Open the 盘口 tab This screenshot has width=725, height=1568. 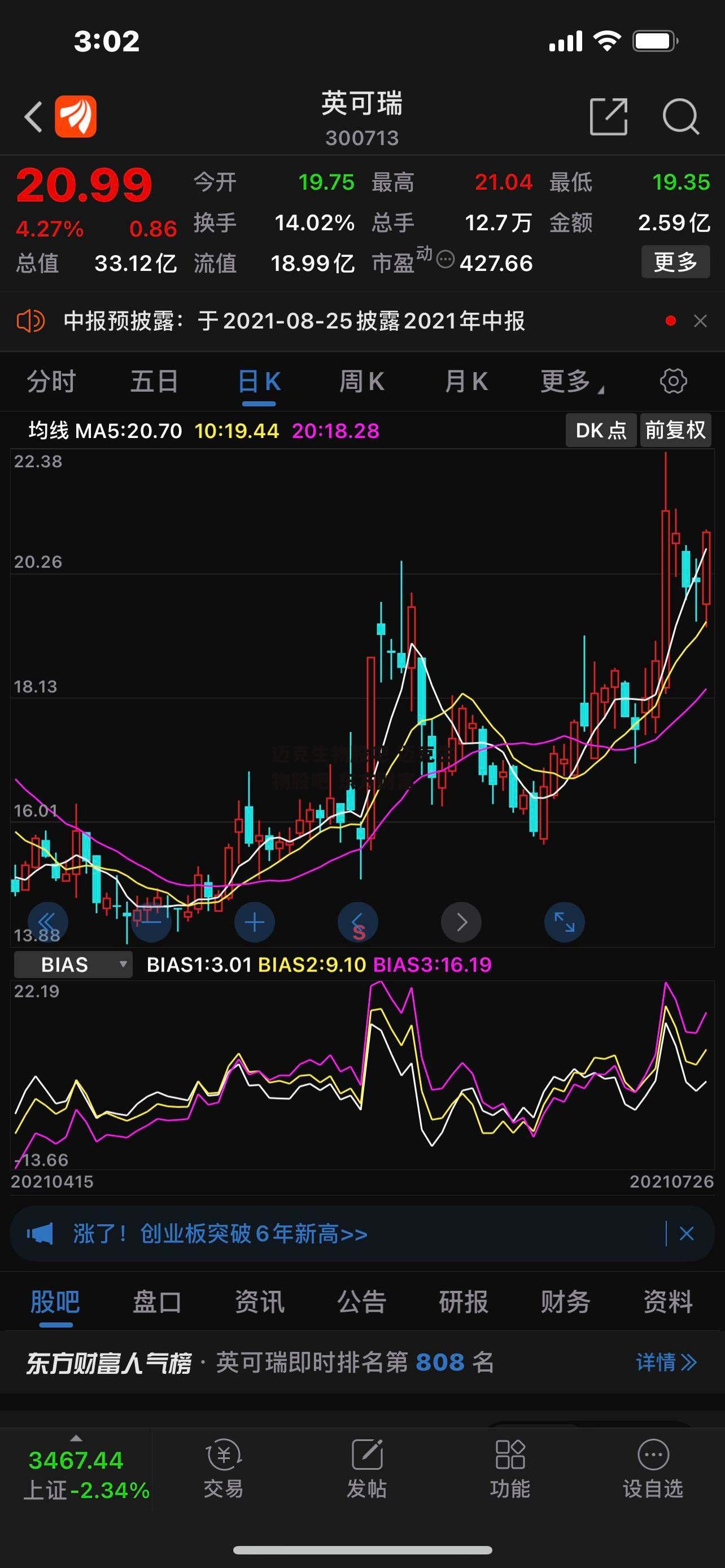click(x=157, y=1303)
